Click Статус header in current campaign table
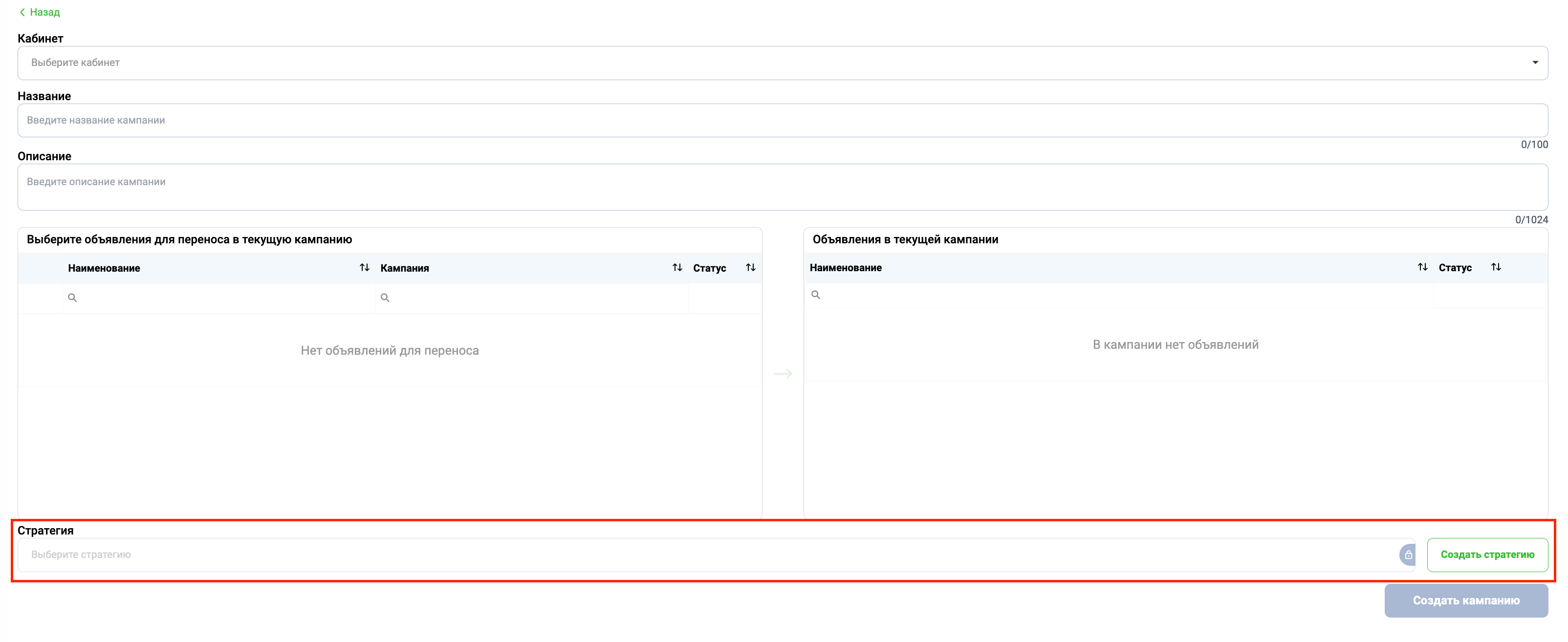 coord(1455,268)
